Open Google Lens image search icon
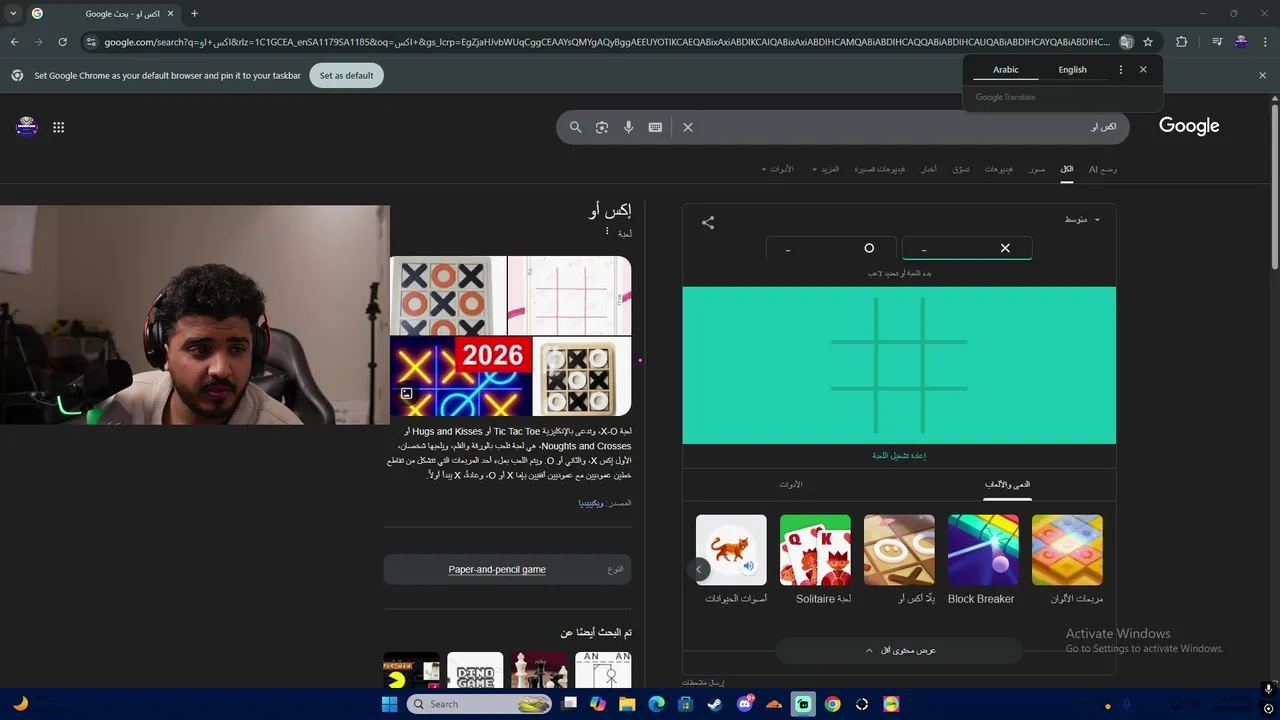The image size is (1280, 720). 602,127
